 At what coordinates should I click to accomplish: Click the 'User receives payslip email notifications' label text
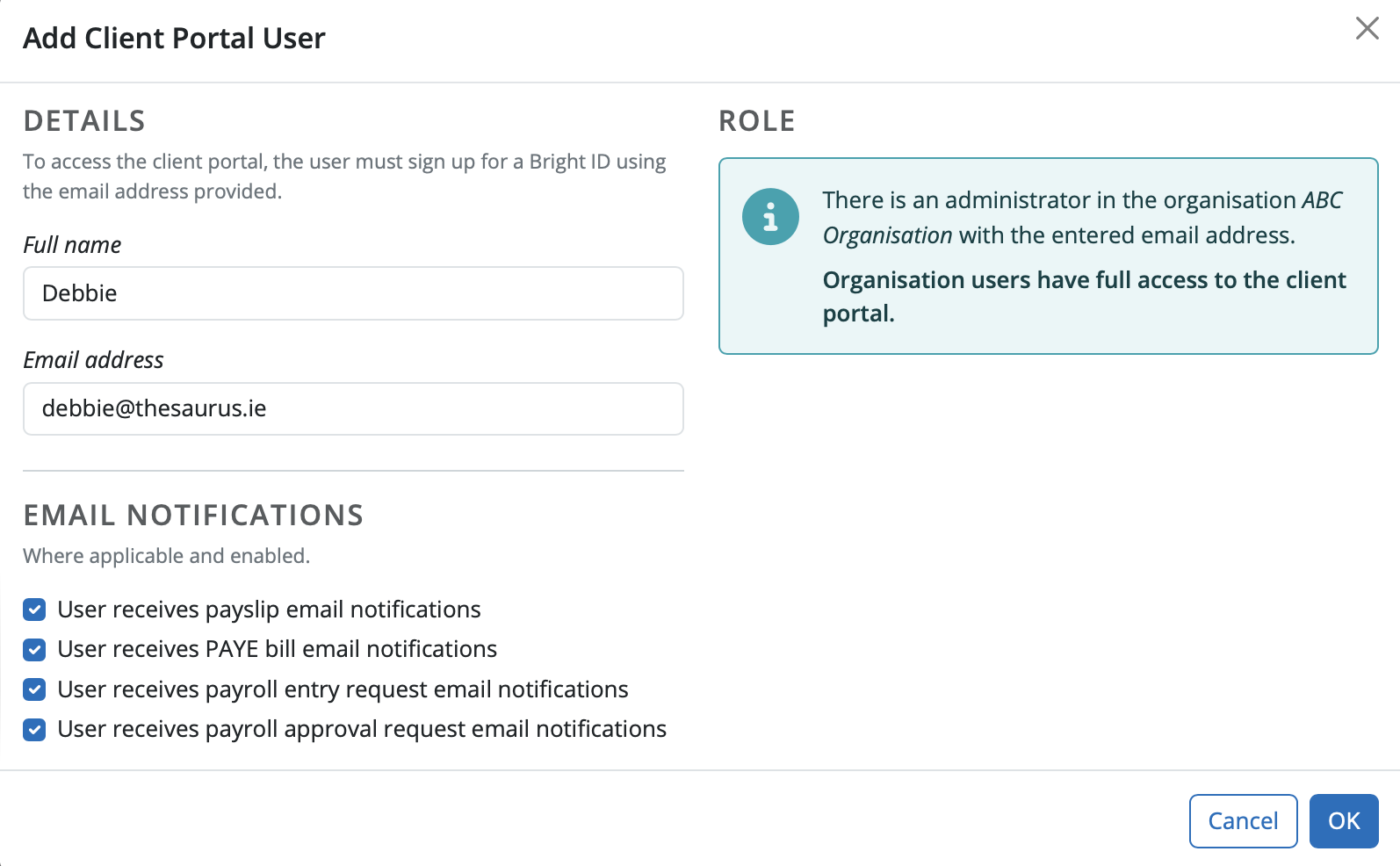269,610
